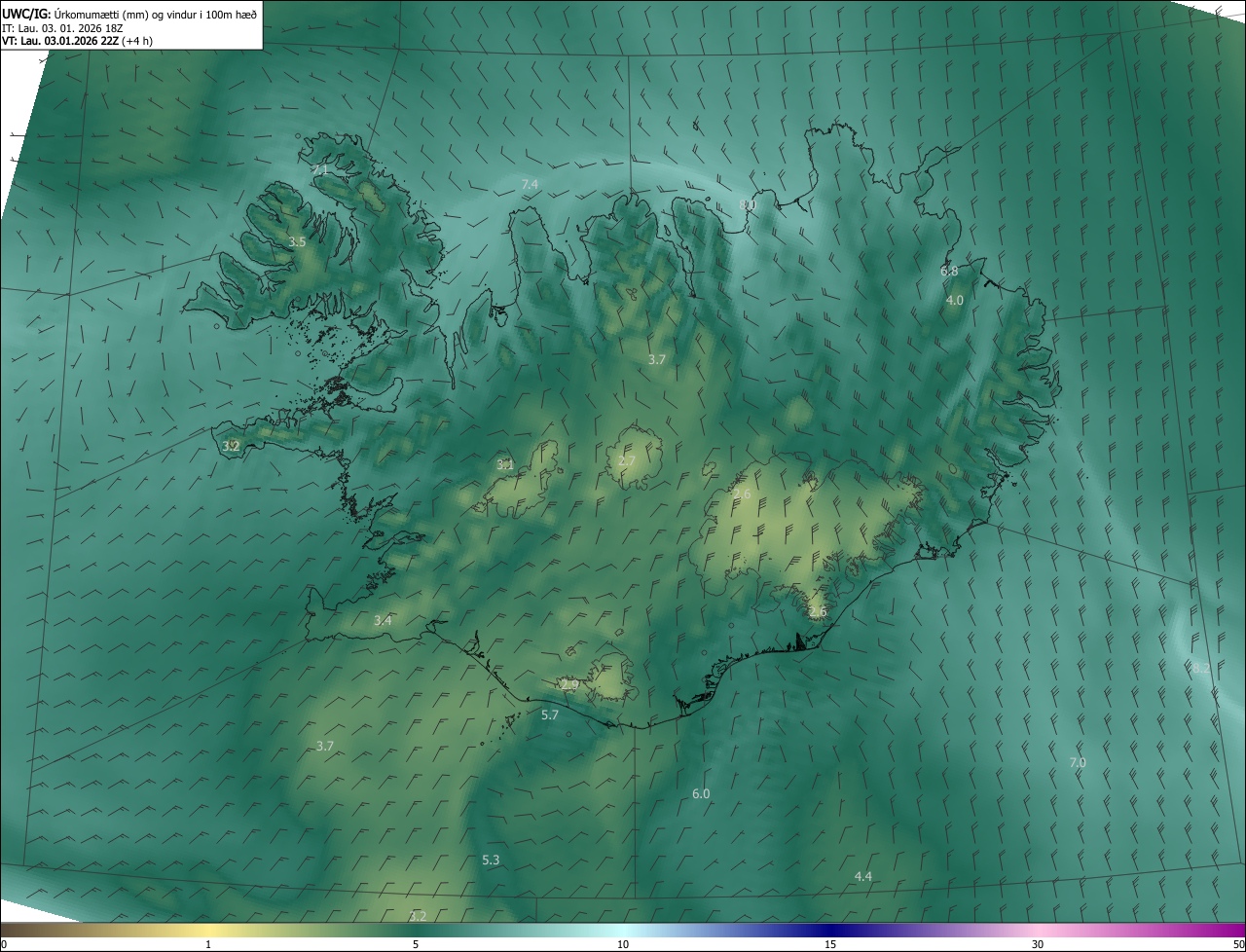Click the 6.0 value over the southern ocean

click(701, 794)
